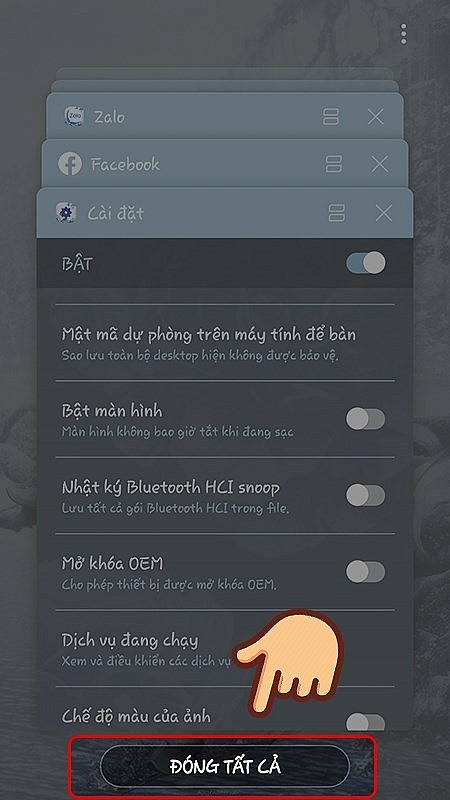
Task: Enable Nhật ký Bluetooth HCI snoop toggle
Action: [x=365, y=495]
